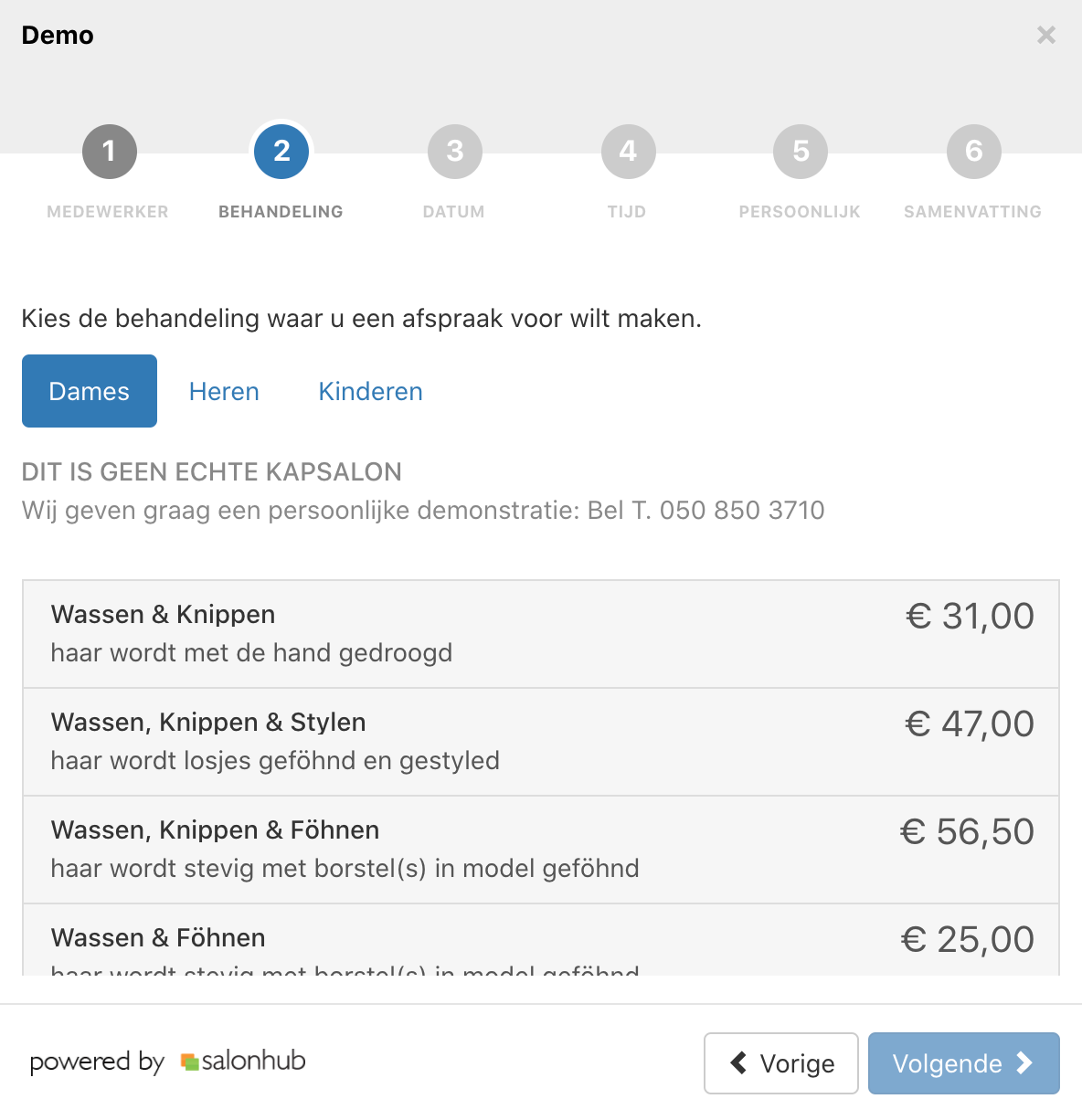This screenshot has height=1120, width=1082.
Task: Switch to the Heren tab
Action: [224, 391]
